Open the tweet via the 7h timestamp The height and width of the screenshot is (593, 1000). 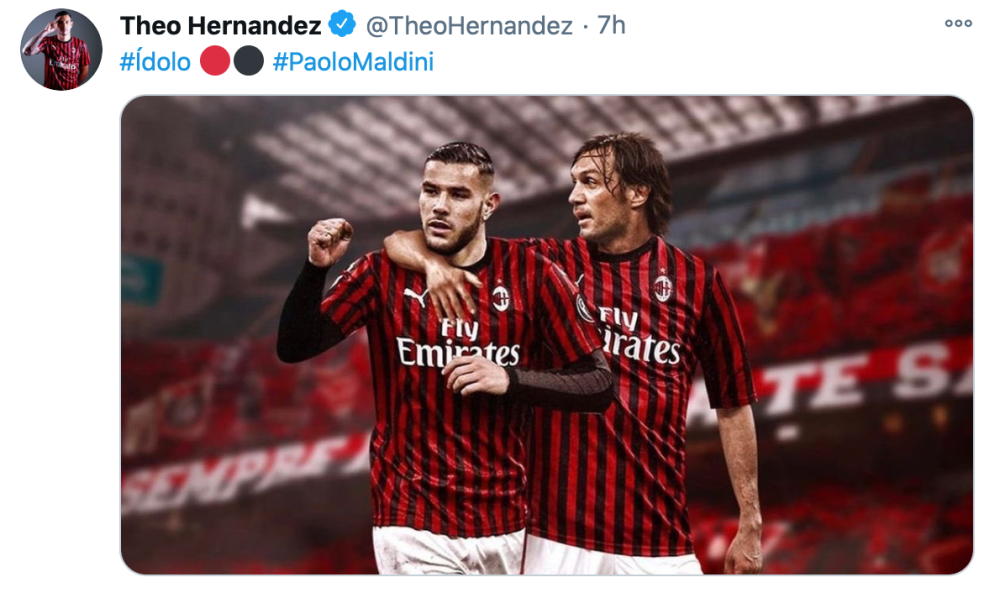pyautogui.click(x=612, y=26)
